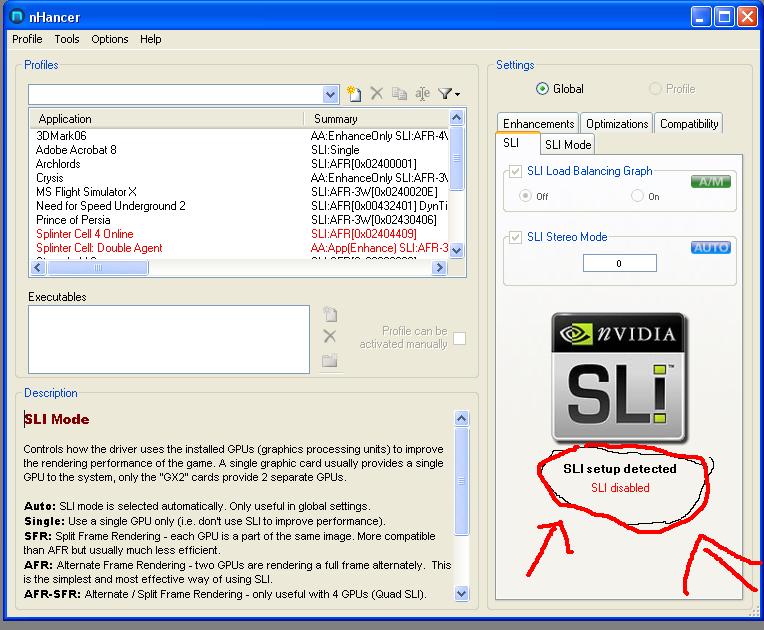Screen dimensions: 764x630
Task: Switch to the Enhancements tab
Action: point(538,124)
